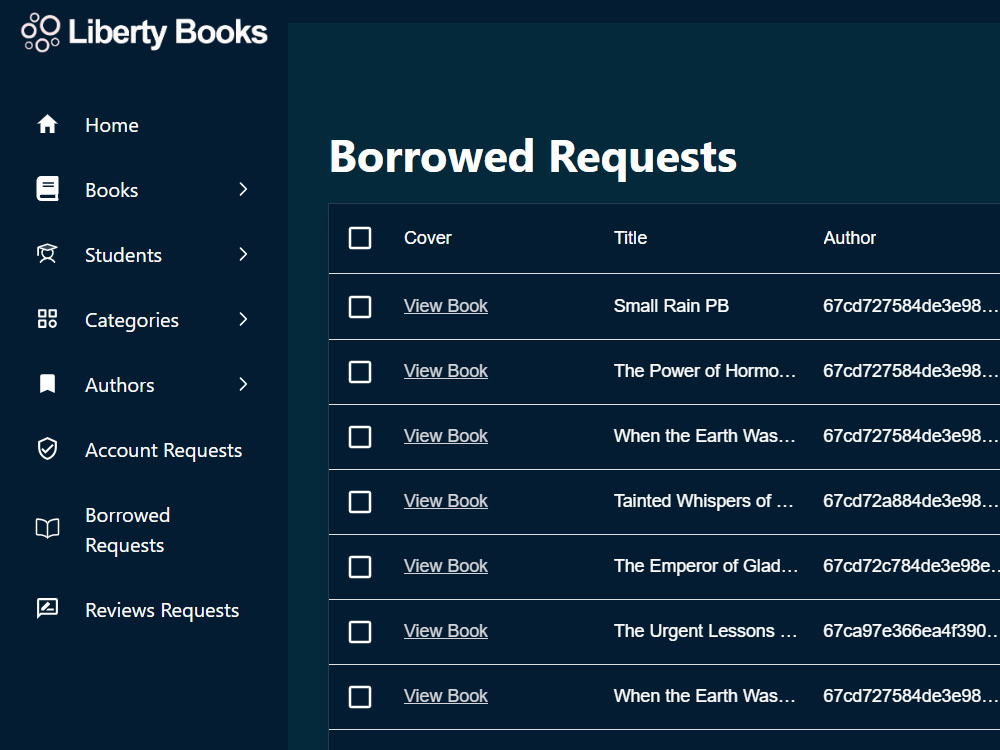Open View Book link for Emperor of Glad…
This screenshot has width=1000, height=750.
point(446,566)
